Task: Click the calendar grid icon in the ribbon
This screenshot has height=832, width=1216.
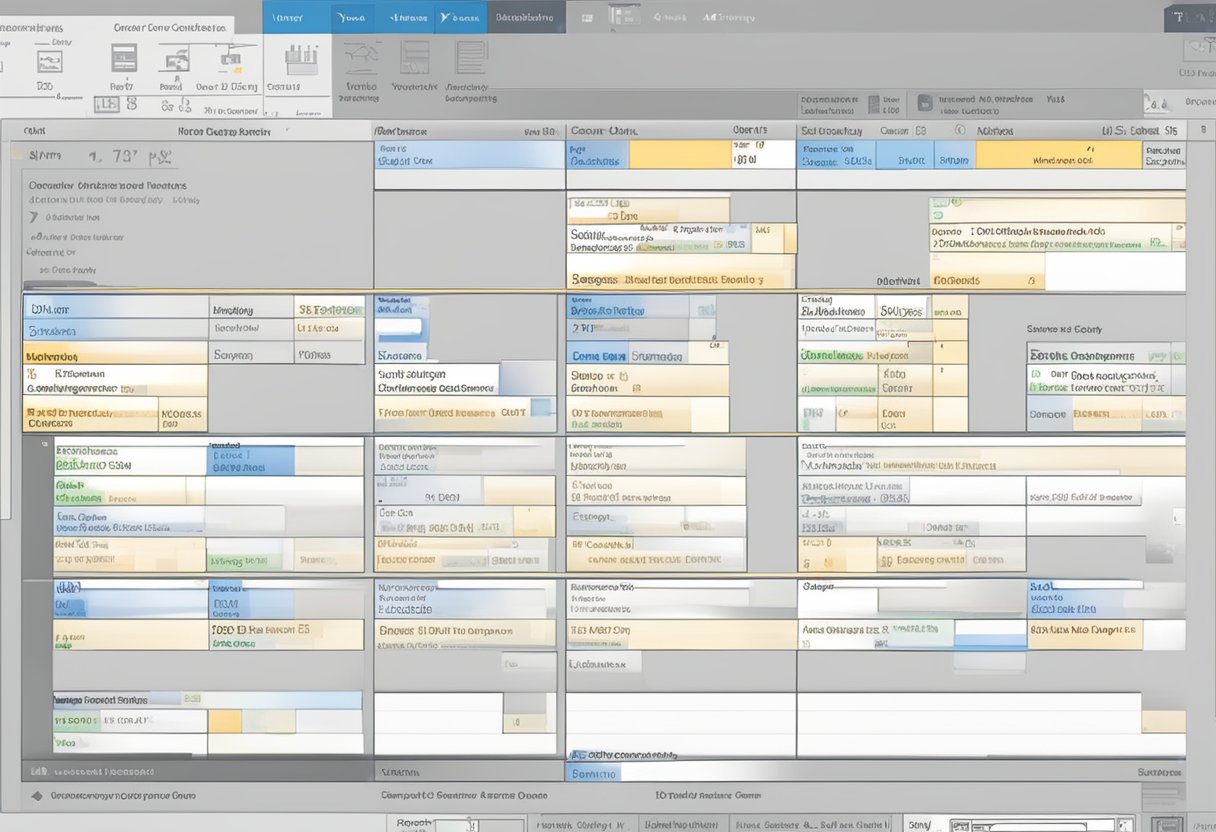Action: click(124, 59)
